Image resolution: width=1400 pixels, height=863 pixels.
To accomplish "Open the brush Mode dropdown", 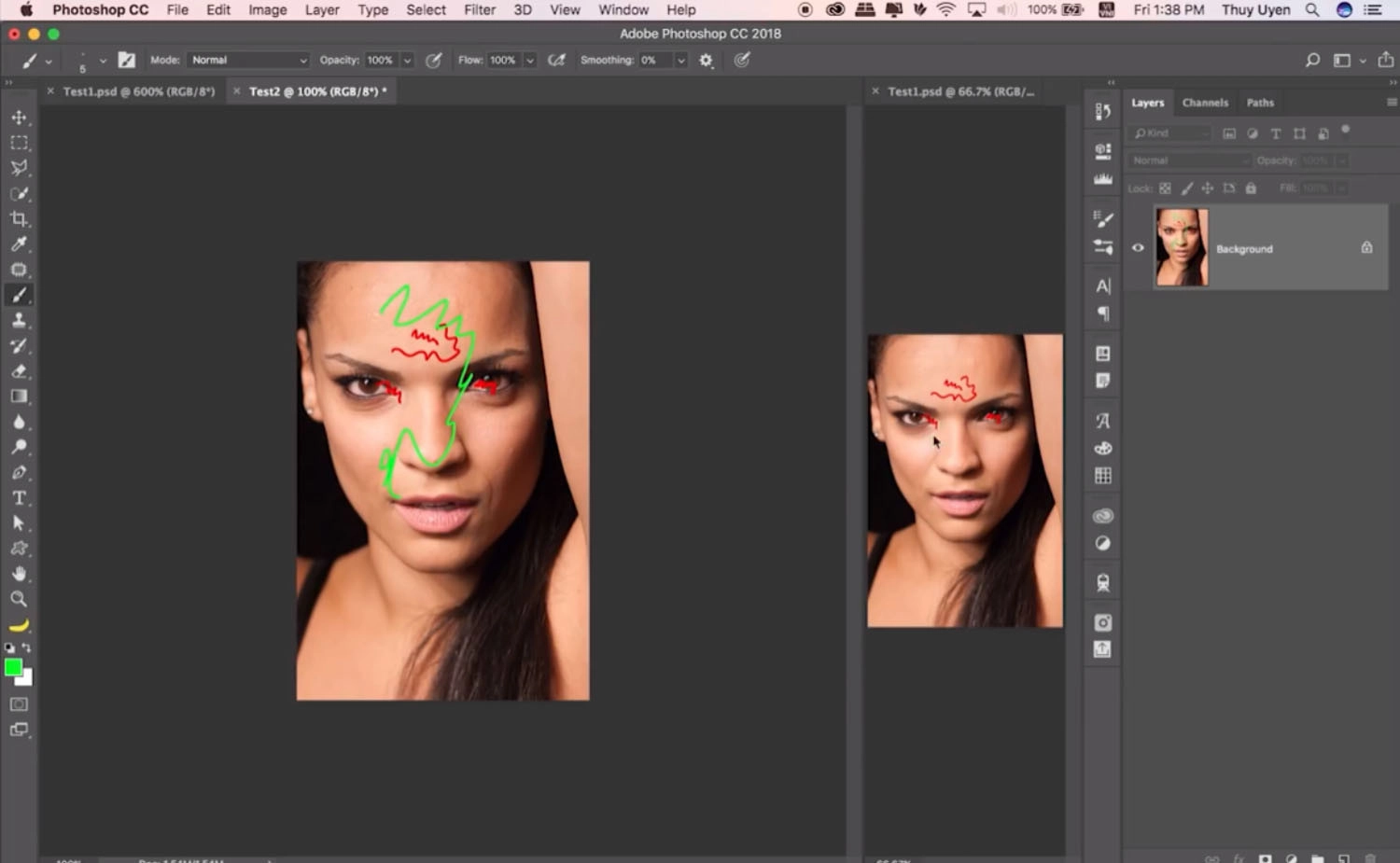I will point(248,60).
